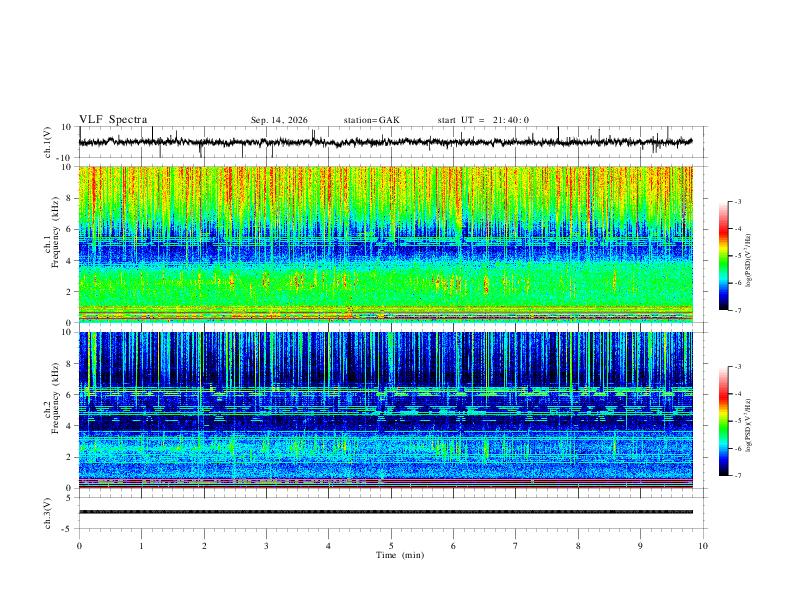Click the ch.3(V) waveform trace
Screen dimensions: 792x612
point(385,512)
